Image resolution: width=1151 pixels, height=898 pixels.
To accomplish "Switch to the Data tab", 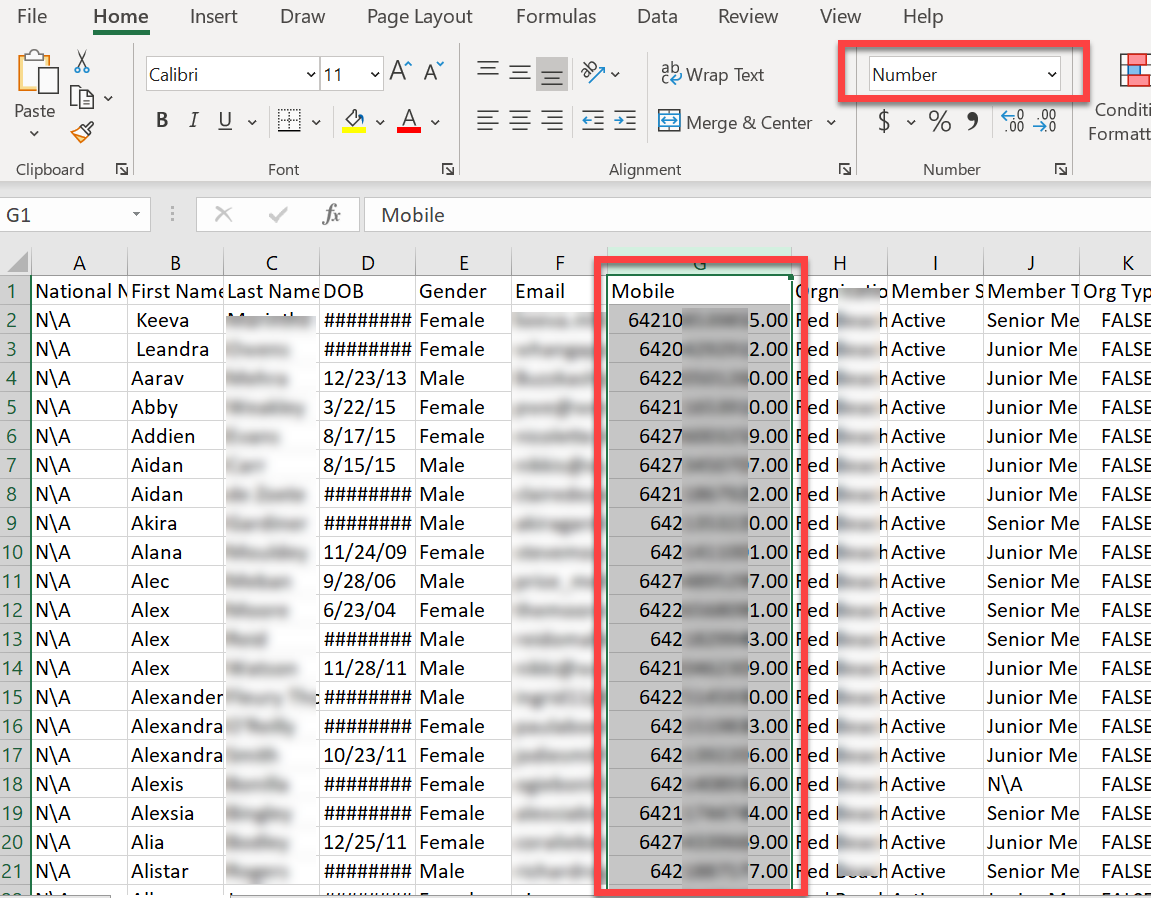I will click(x=657, y=17).
